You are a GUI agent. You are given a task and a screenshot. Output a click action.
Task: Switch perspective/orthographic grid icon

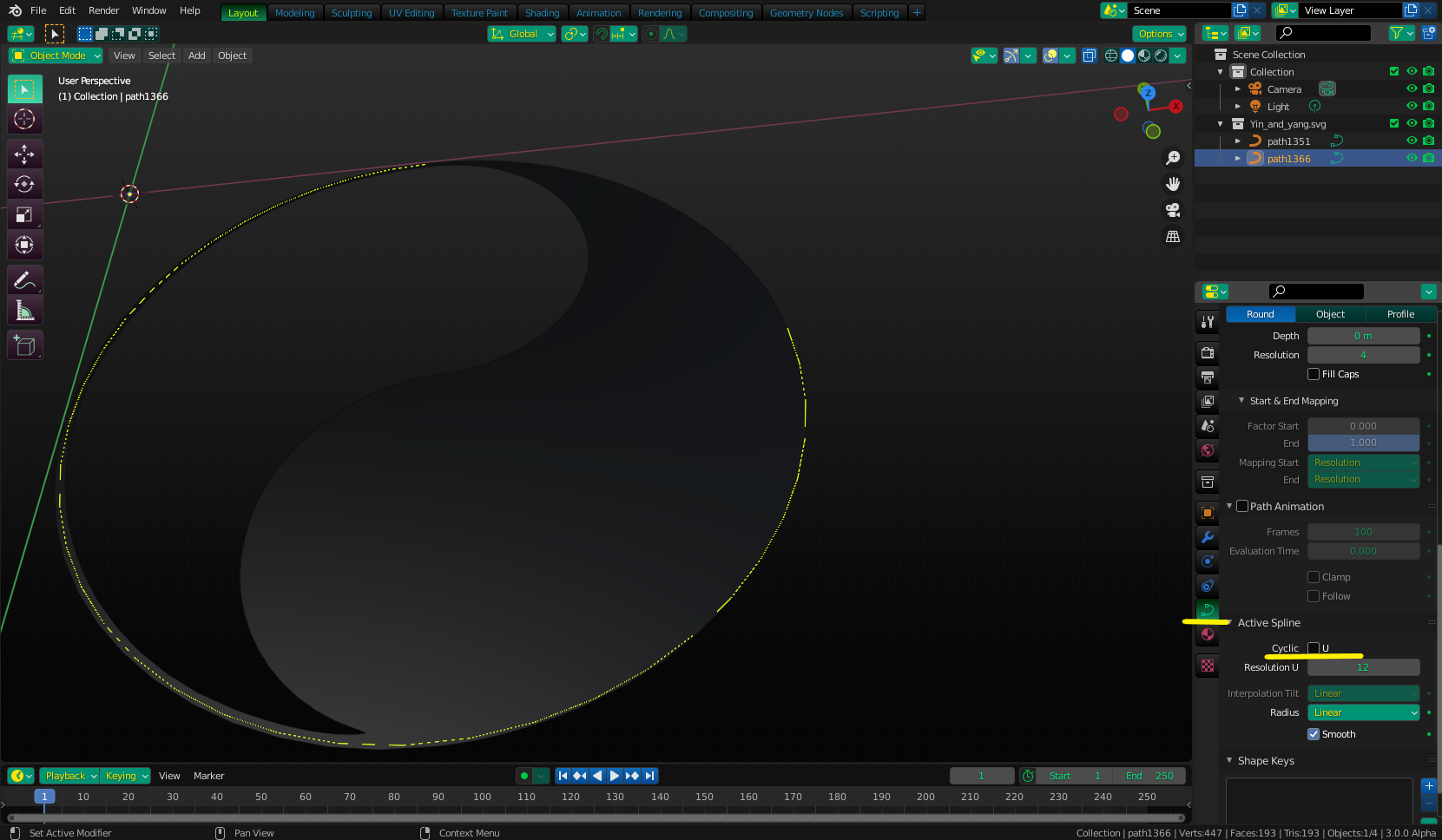(x=1173, y=236)
